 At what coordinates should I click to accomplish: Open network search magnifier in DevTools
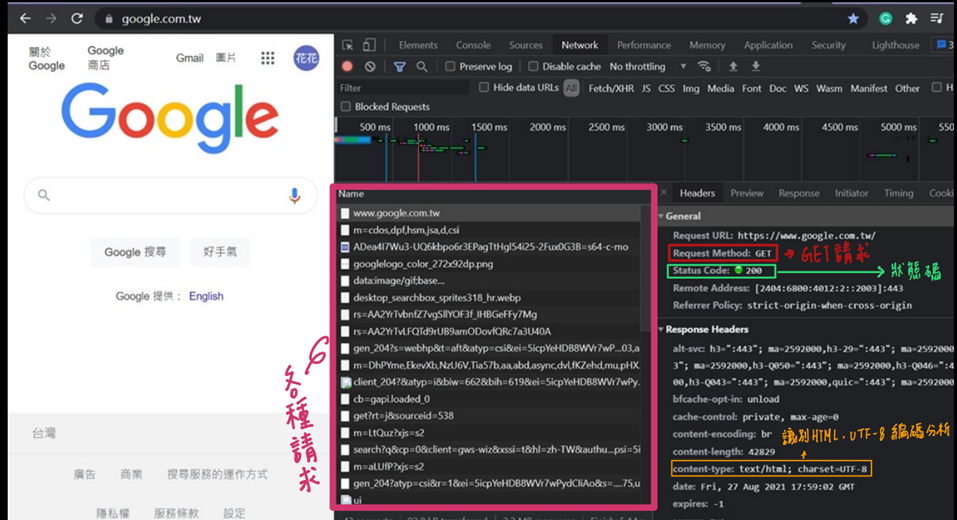click(422, 67)
